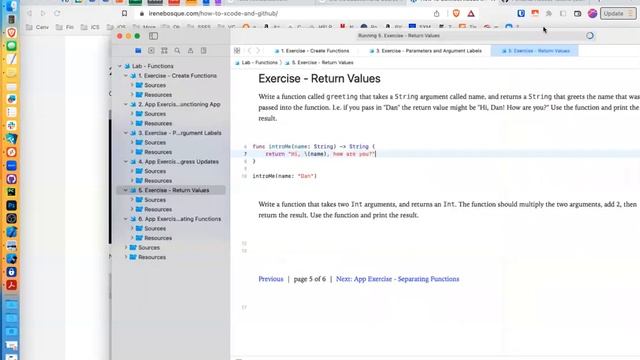Click browser back arrow
This screenshot has width=640, height=360.
pos(29,13)
